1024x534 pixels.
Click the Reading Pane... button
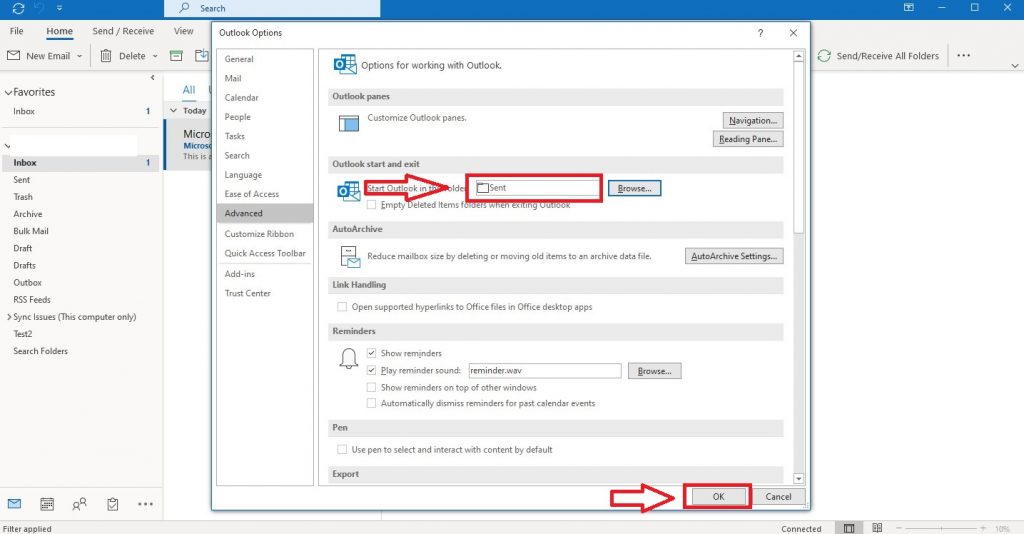(x=748, y=139)
